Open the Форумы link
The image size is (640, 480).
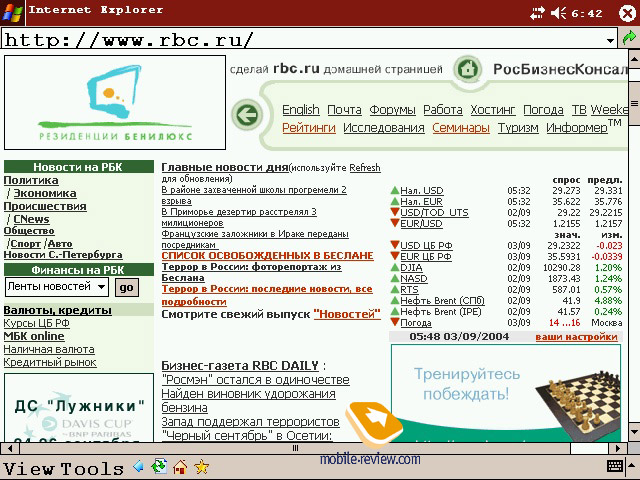pyautogui.click(x=392, y=110)
